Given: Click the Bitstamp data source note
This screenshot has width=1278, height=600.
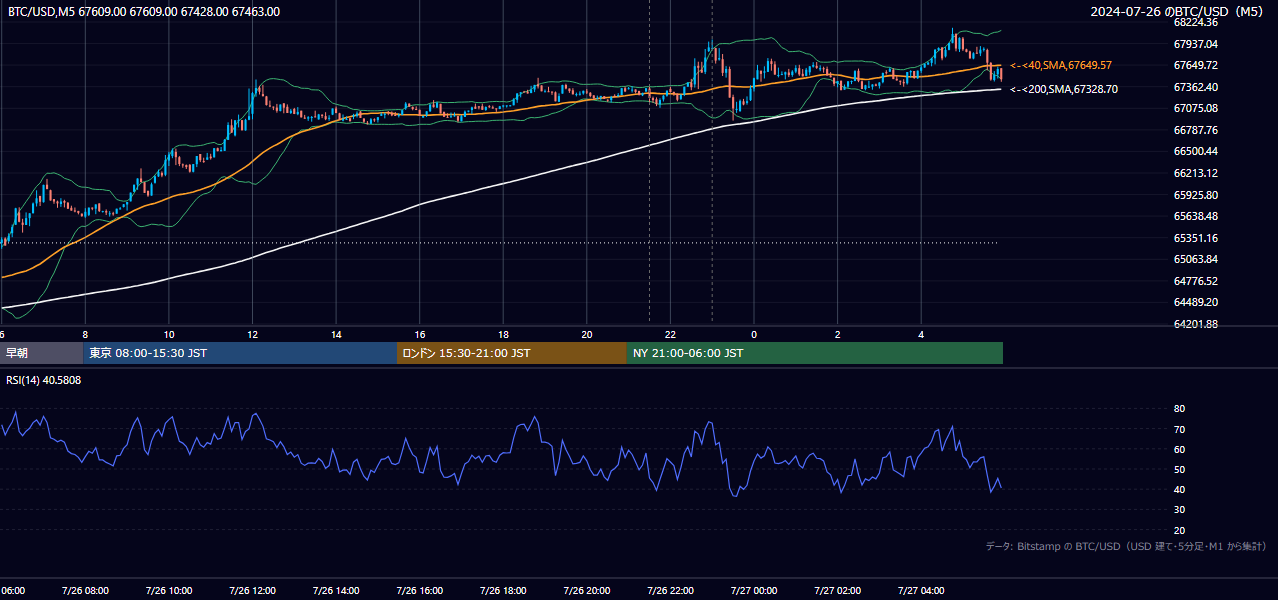Looking at the screenshot, I should [1126, 546].
